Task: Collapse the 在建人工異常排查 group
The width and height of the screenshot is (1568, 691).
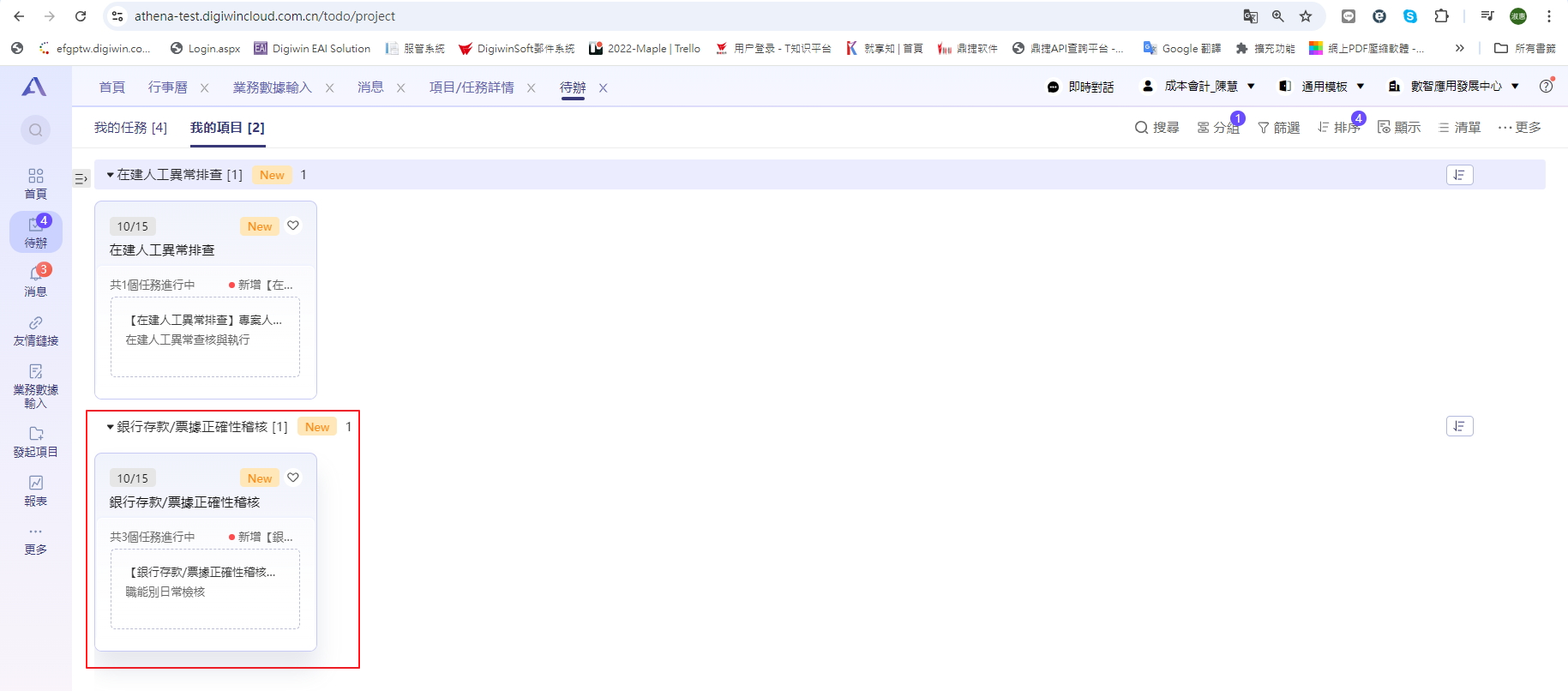Action: click(111, 175)
